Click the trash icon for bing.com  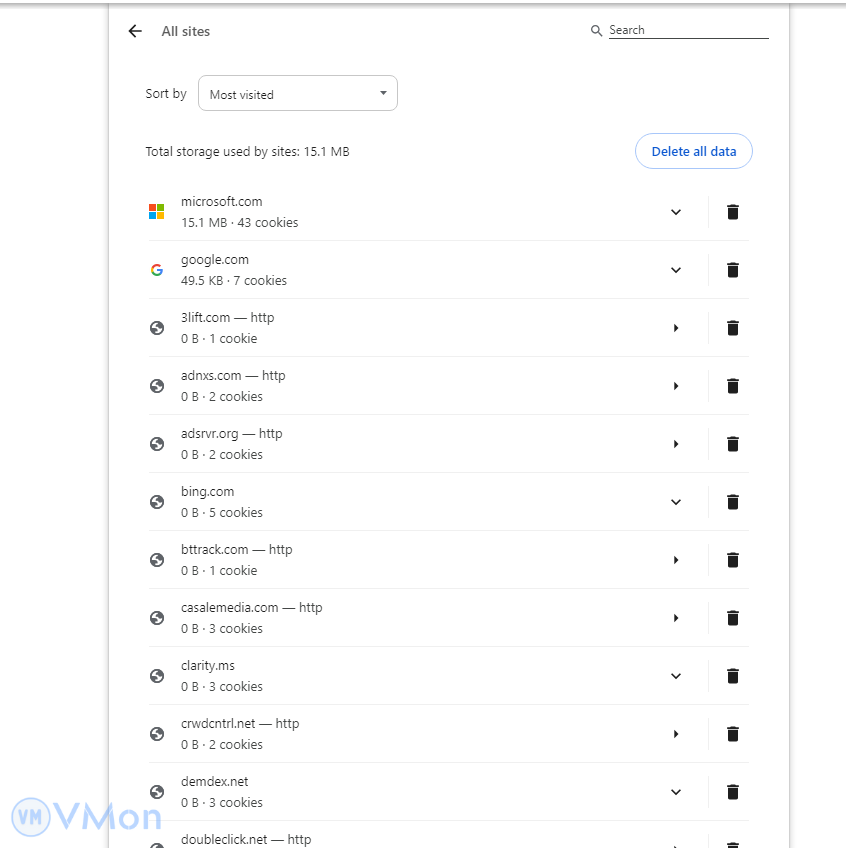(733, 502)
